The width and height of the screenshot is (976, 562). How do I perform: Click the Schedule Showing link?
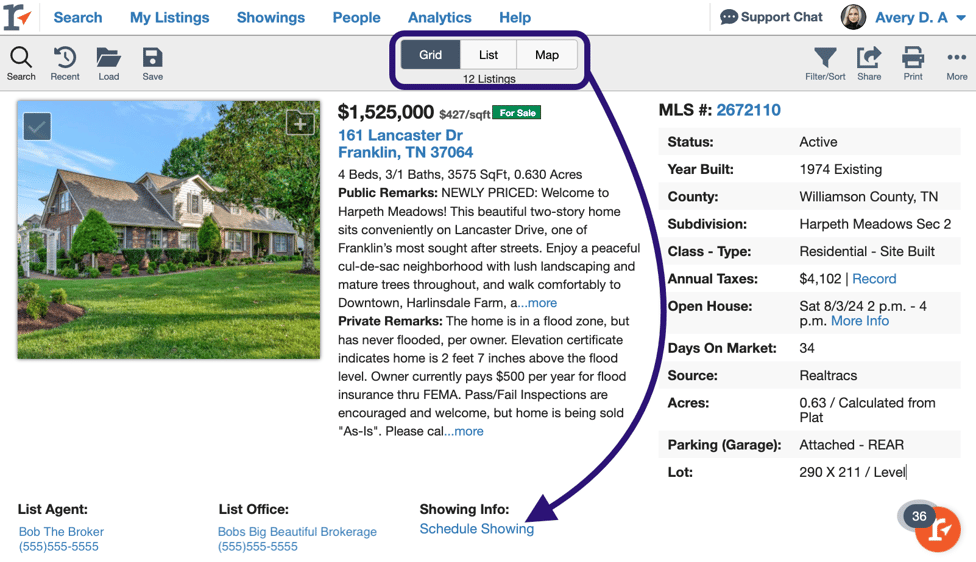tap(476, 529)
